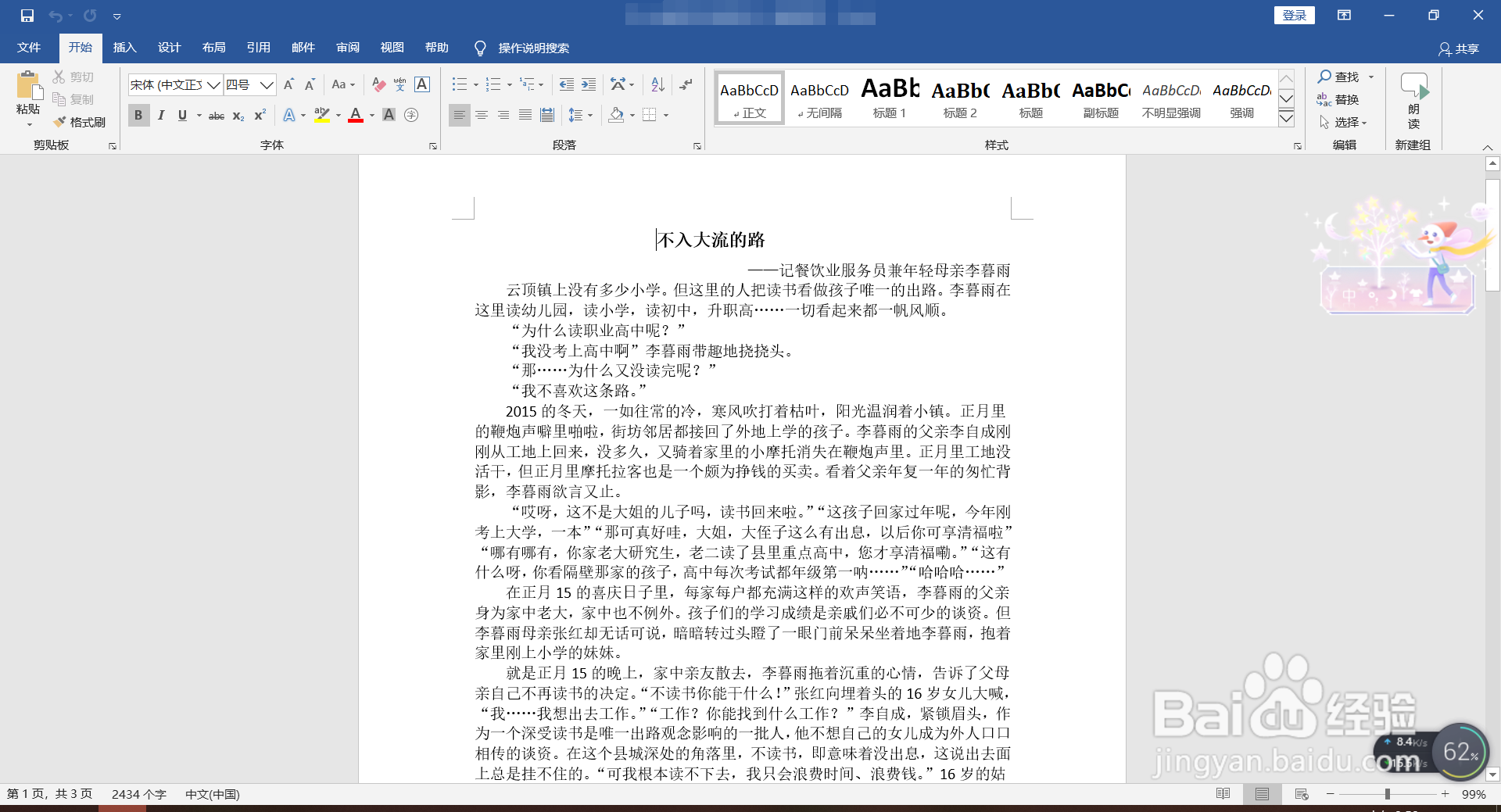Viewport: 1501px width, 812px height.
Task: Apply character shading (gray A) icon
Action: click(389, 116)
